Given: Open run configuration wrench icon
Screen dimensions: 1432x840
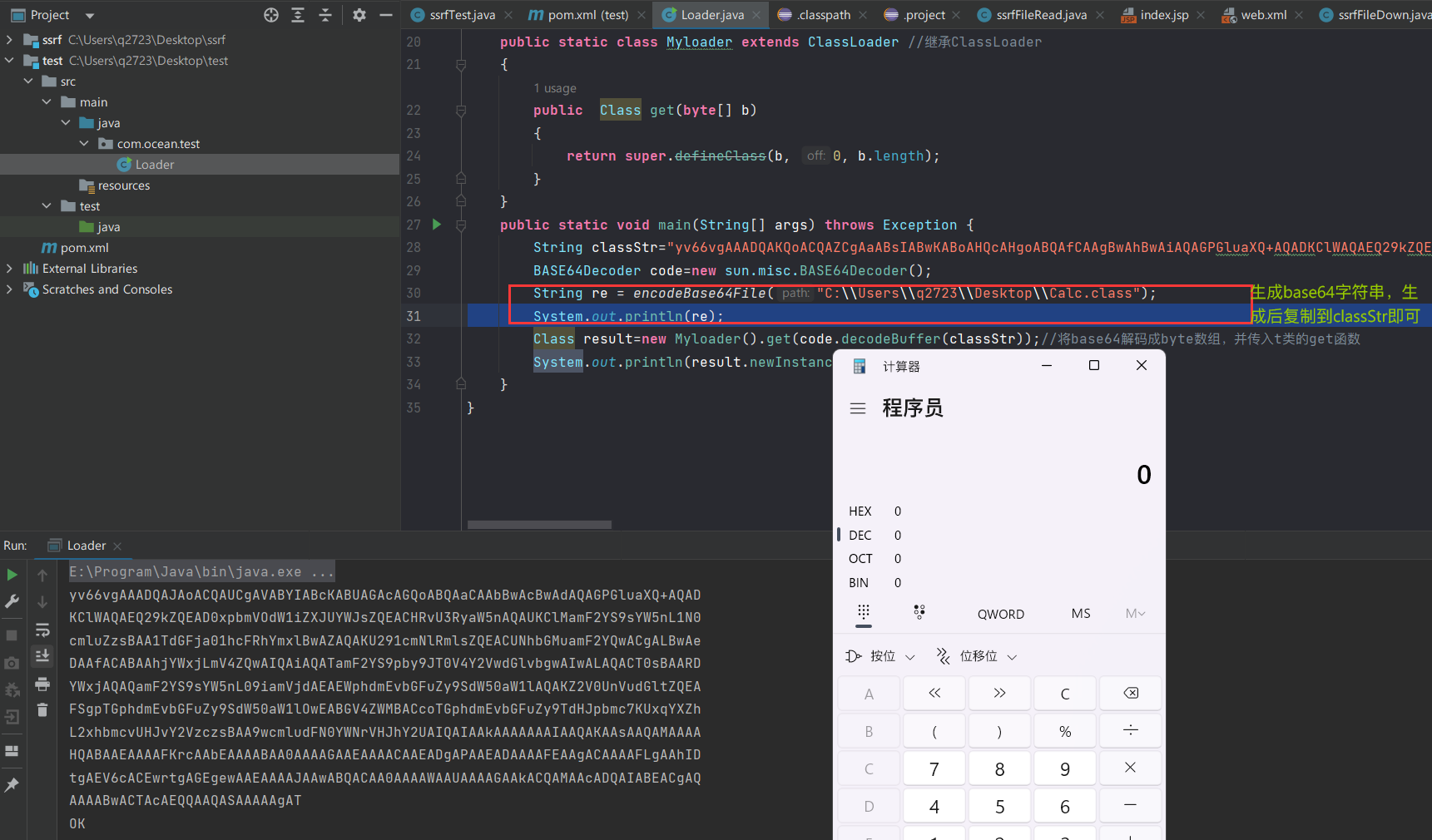Looking at the screenshot, I should [x=12, y=601].
